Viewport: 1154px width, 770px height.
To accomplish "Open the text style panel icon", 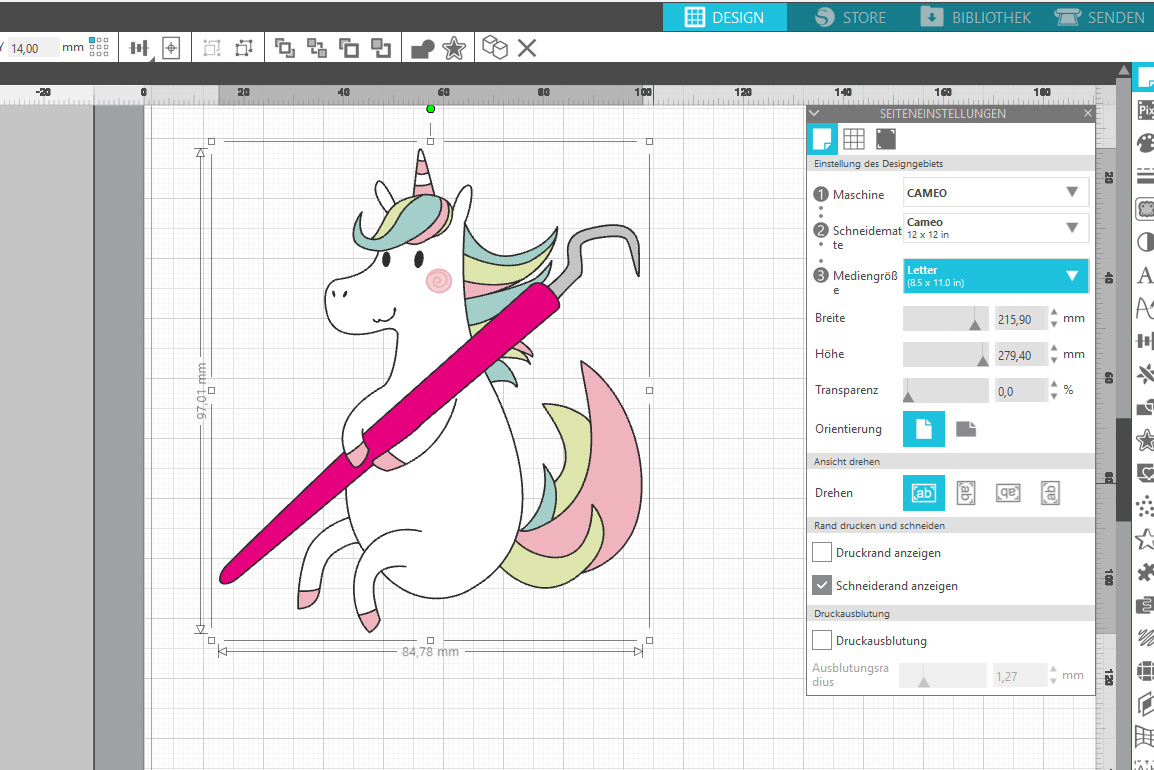I will click(1146, 276).
